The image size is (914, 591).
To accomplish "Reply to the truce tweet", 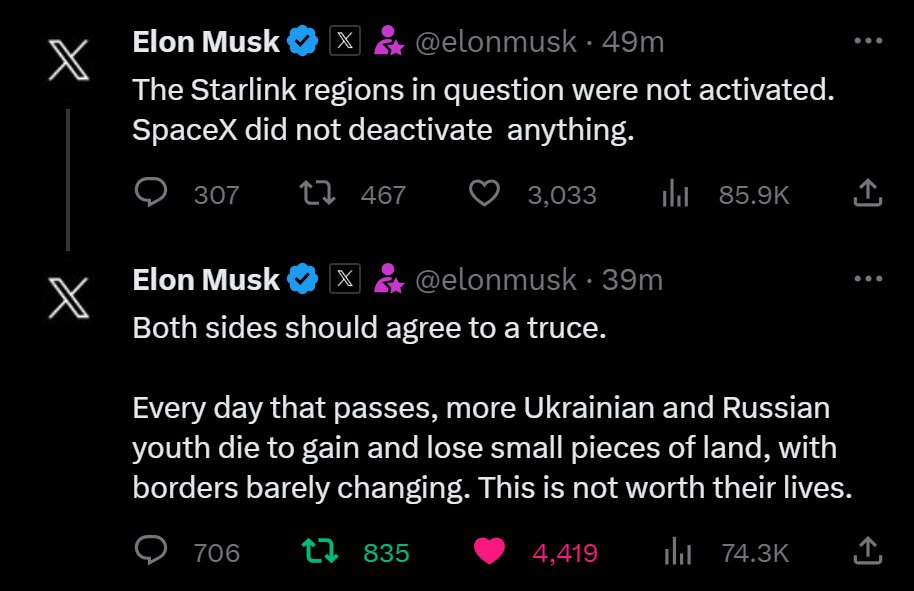I will tap(150, 551).
